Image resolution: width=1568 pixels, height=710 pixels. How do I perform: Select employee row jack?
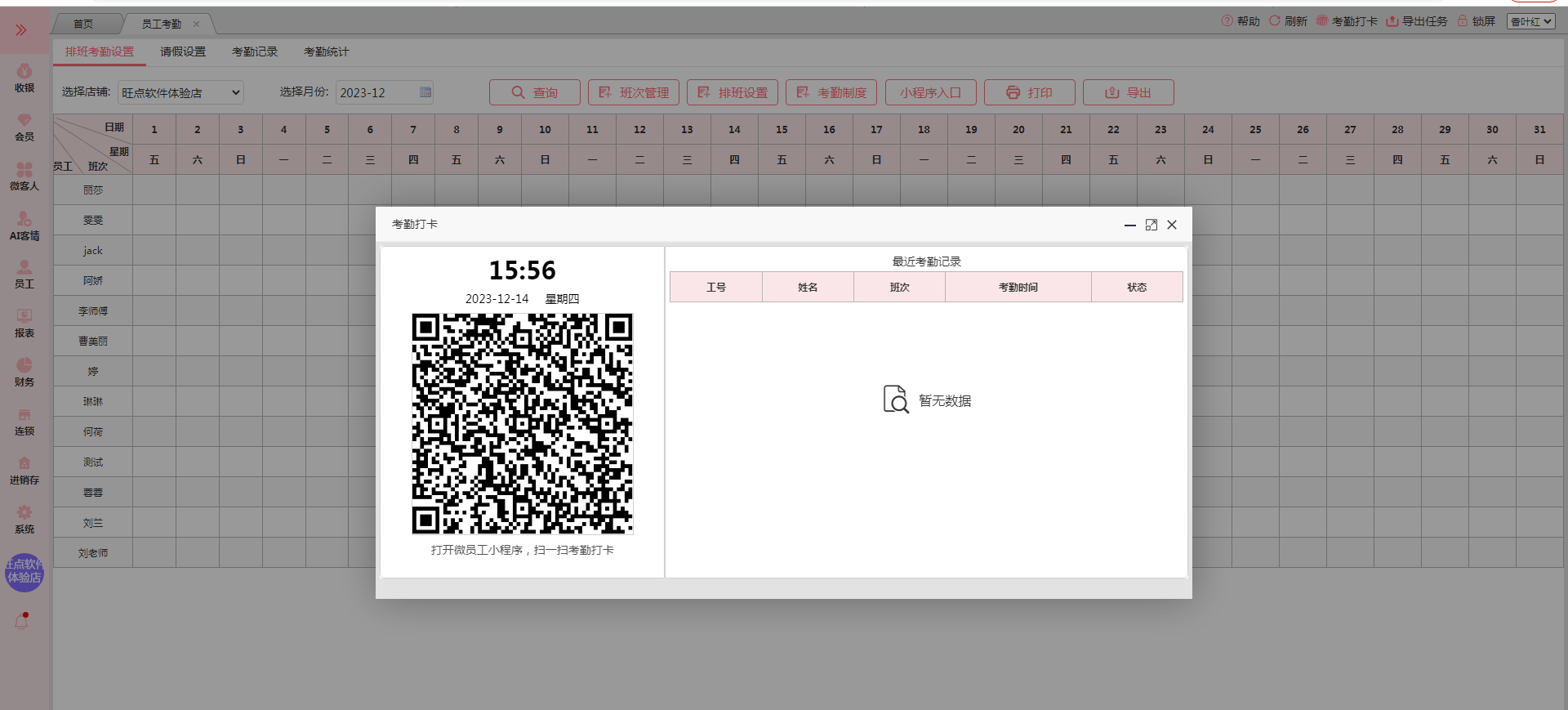click(93, 250)
